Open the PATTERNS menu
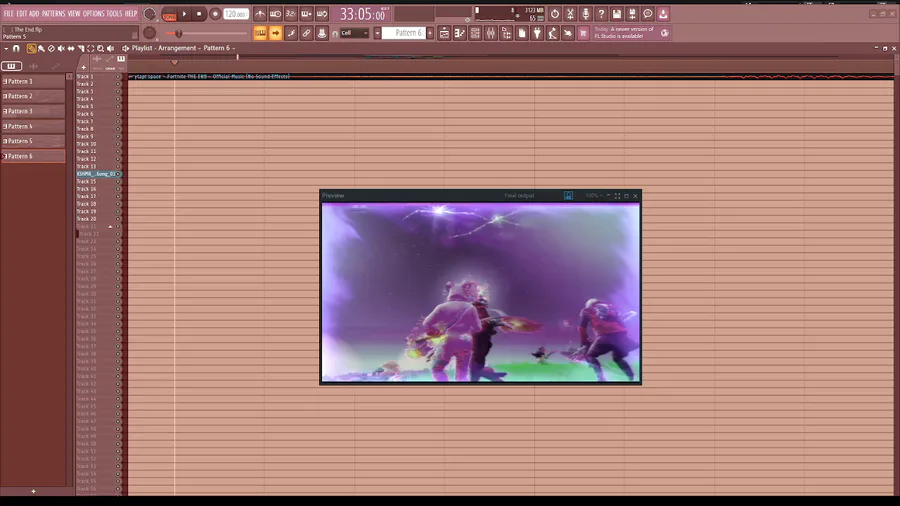The image size is (900, 506). pyautogui.click(x=53, y=13)
